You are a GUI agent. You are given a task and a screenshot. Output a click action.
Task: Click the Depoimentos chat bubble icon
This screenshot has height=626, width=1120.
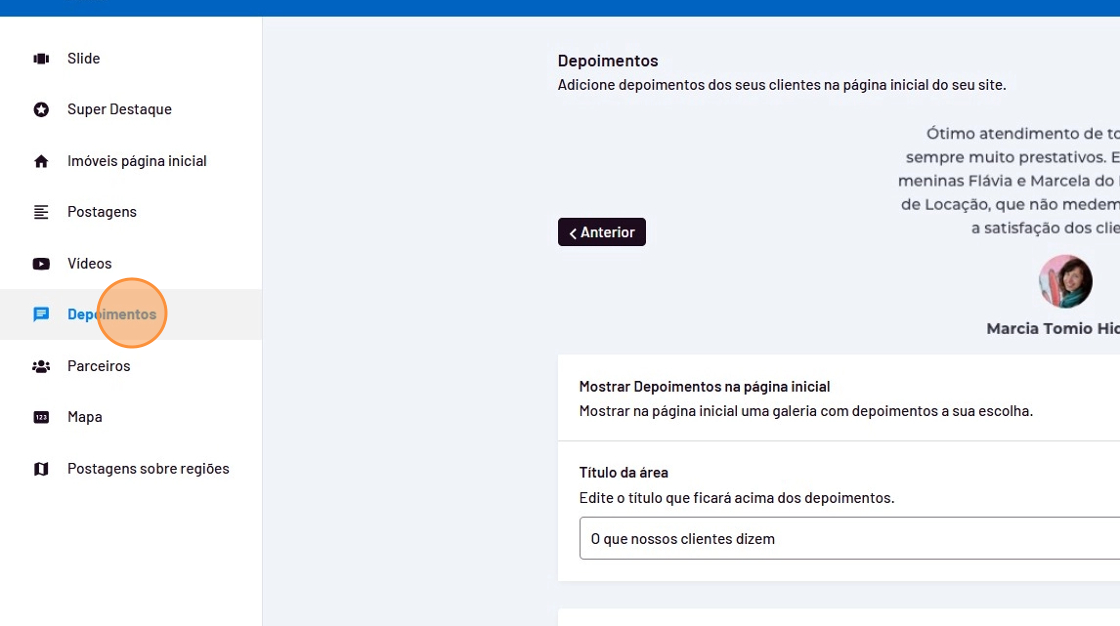tap(41, 315)
